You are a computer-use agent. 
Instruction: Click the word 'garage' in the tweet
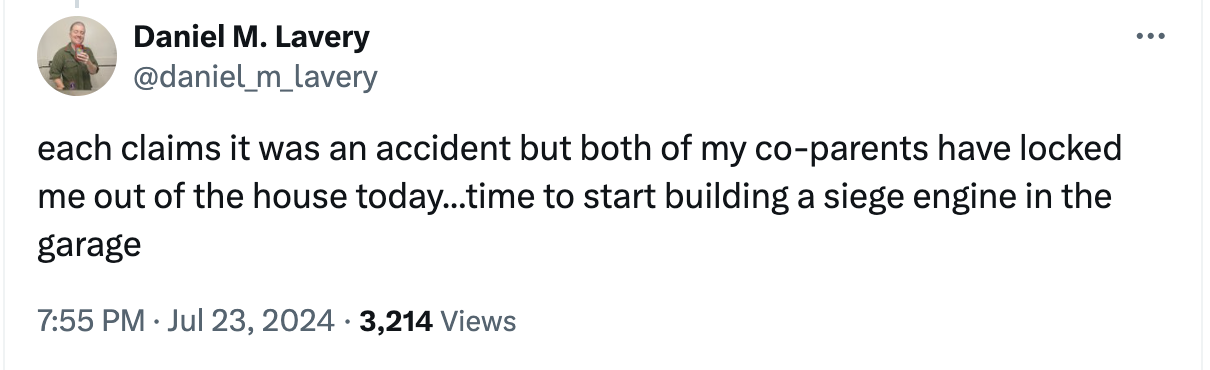pos(88,245)
